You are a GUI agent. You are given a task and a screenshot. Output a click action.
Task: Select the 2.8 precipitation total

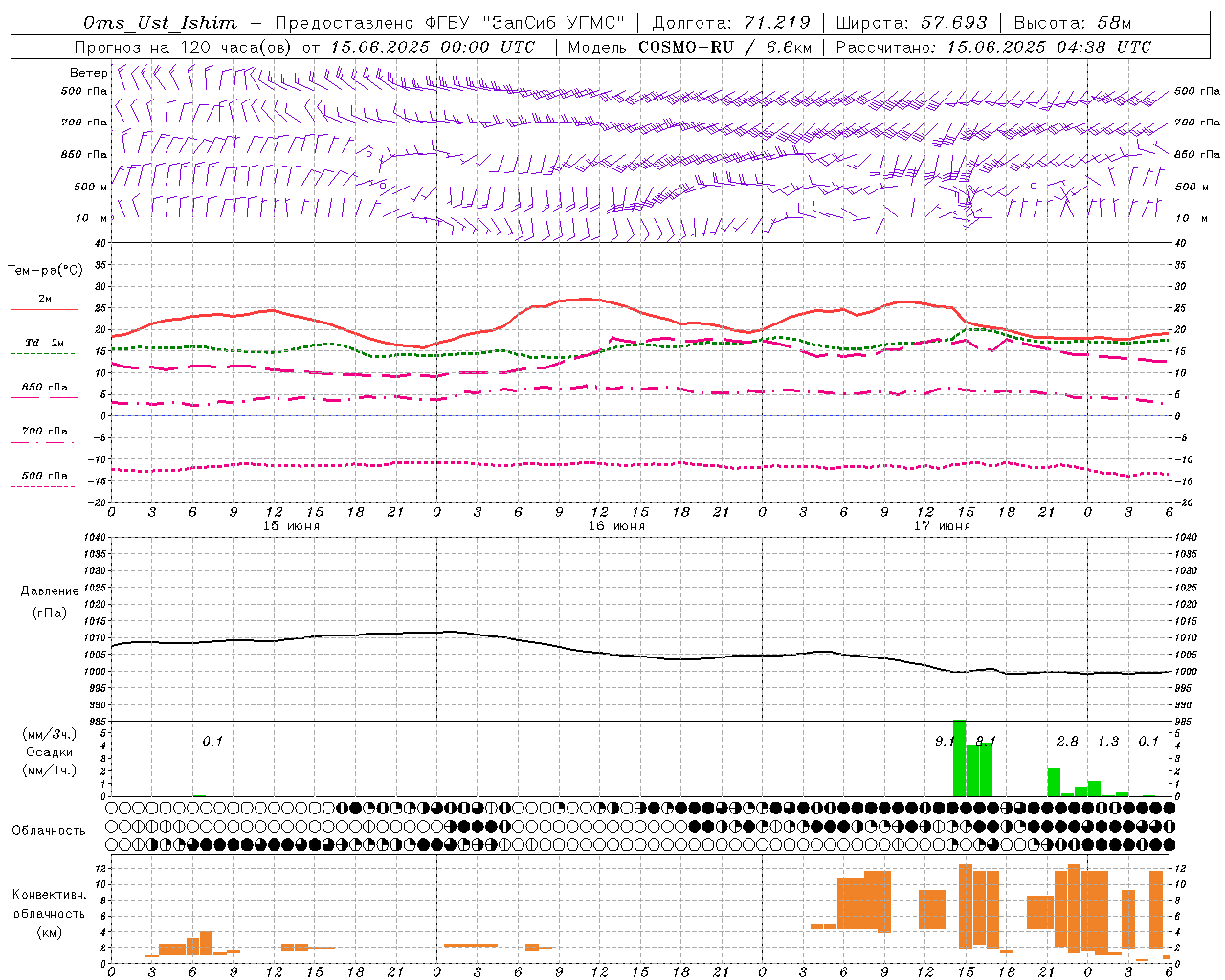point(1067,741)
